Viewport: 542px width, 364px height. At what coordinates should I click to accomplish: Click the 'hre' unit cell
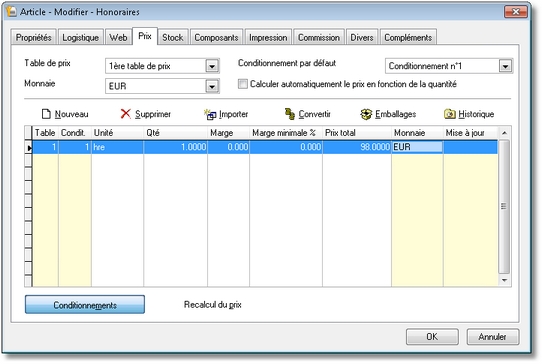tap(117, 147)
